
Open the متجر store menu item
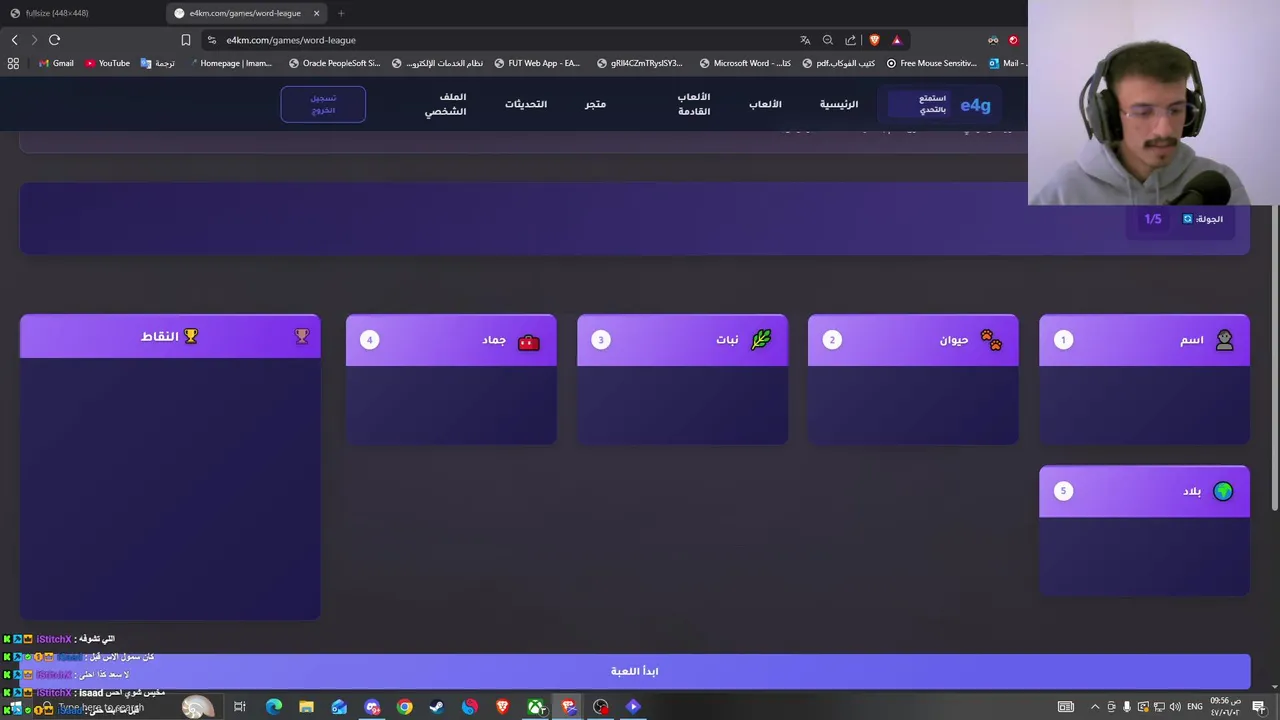596,104
